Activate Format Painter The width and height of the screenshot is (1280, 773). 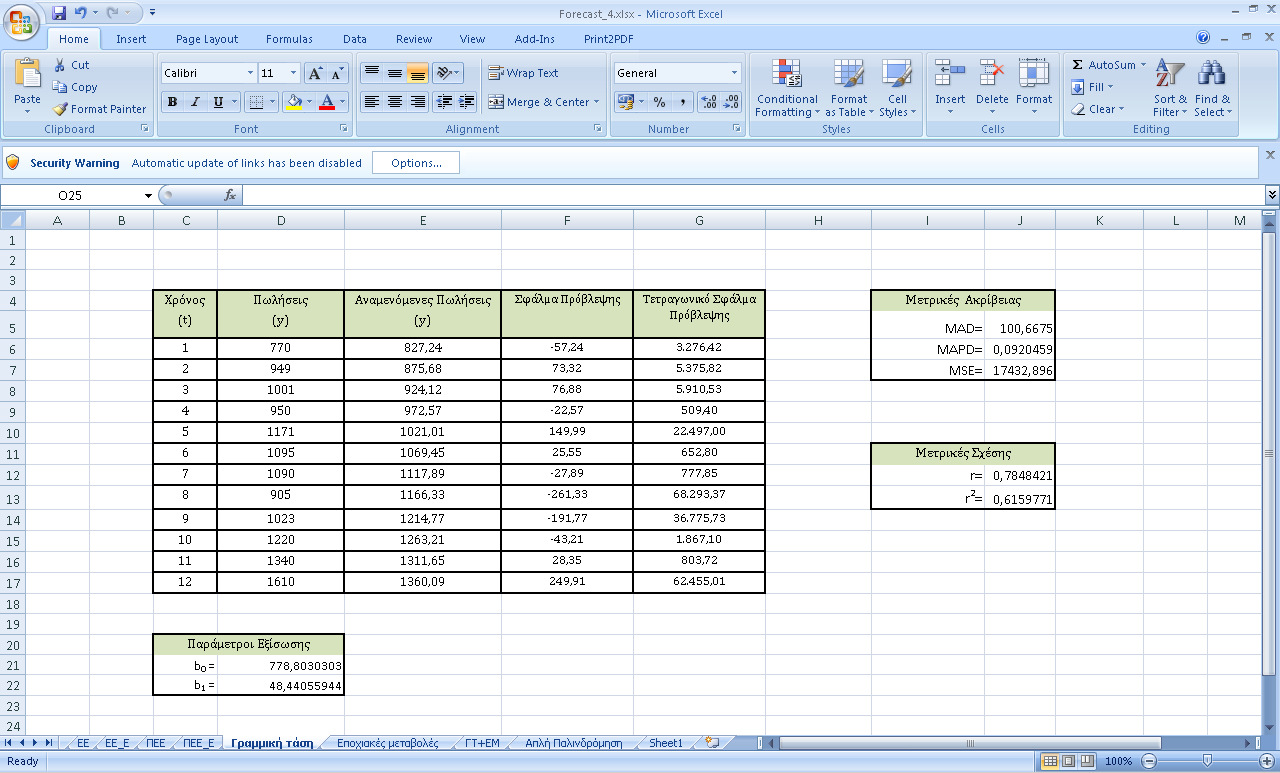click(99, 109)
